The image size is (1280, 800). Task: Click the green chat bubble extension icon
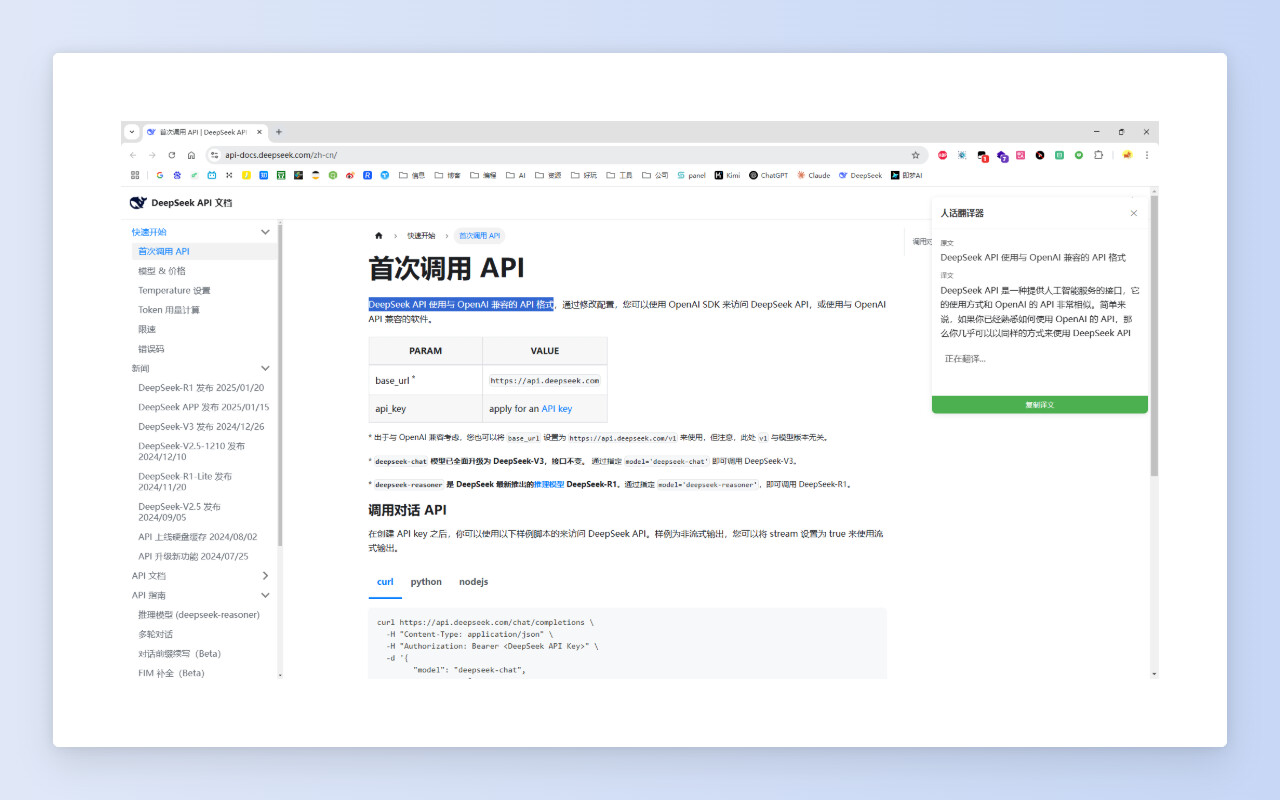coord(1079,155)
